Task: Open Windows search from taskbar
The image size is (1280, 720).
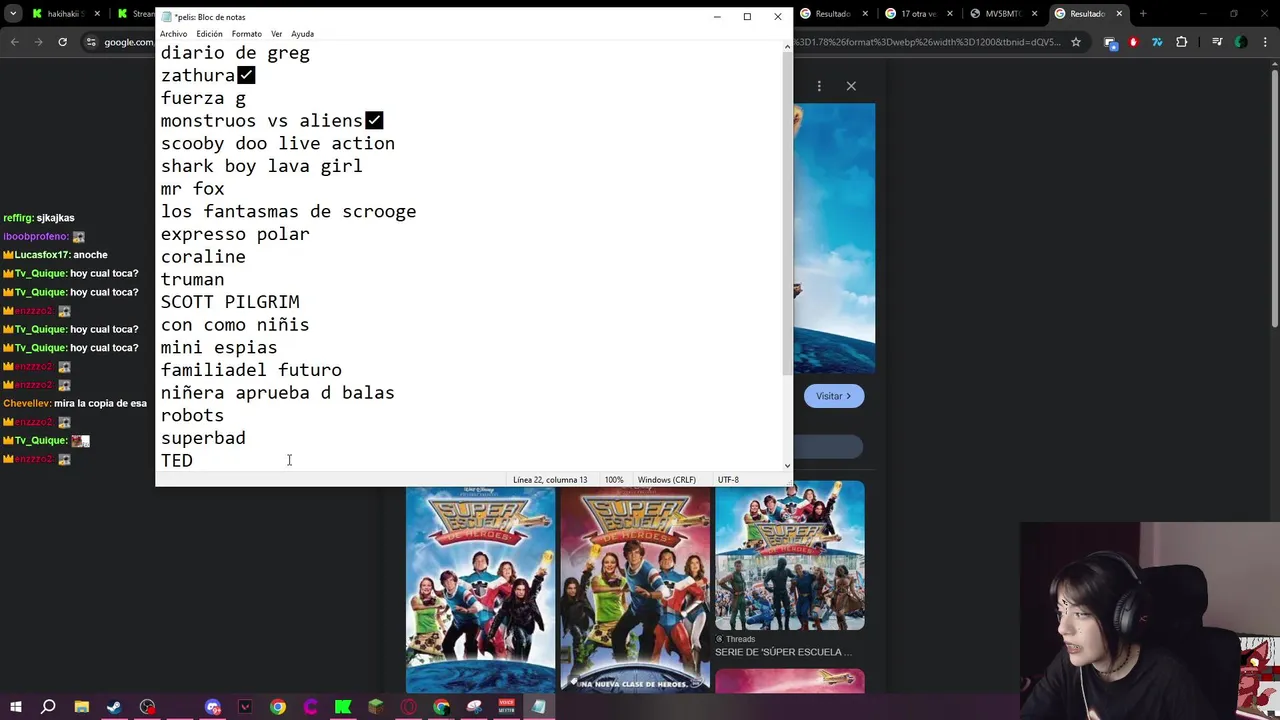Action: [x=48, y=707]
